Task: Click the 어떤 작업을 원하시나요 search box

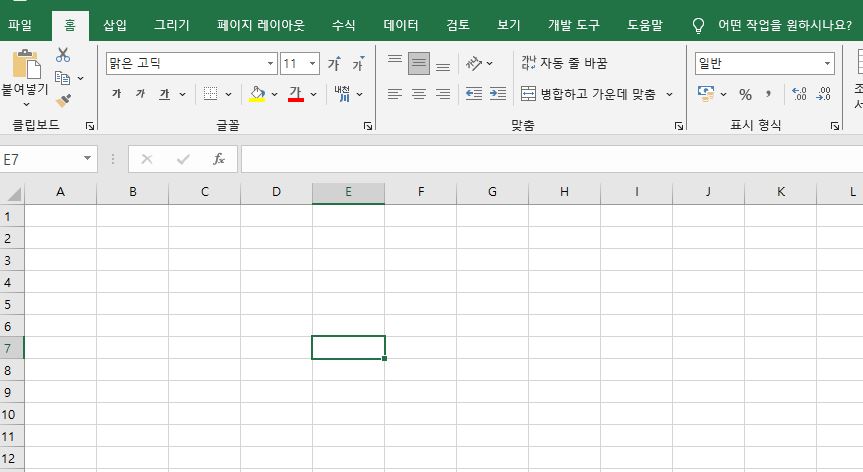Action: [784, 25]
